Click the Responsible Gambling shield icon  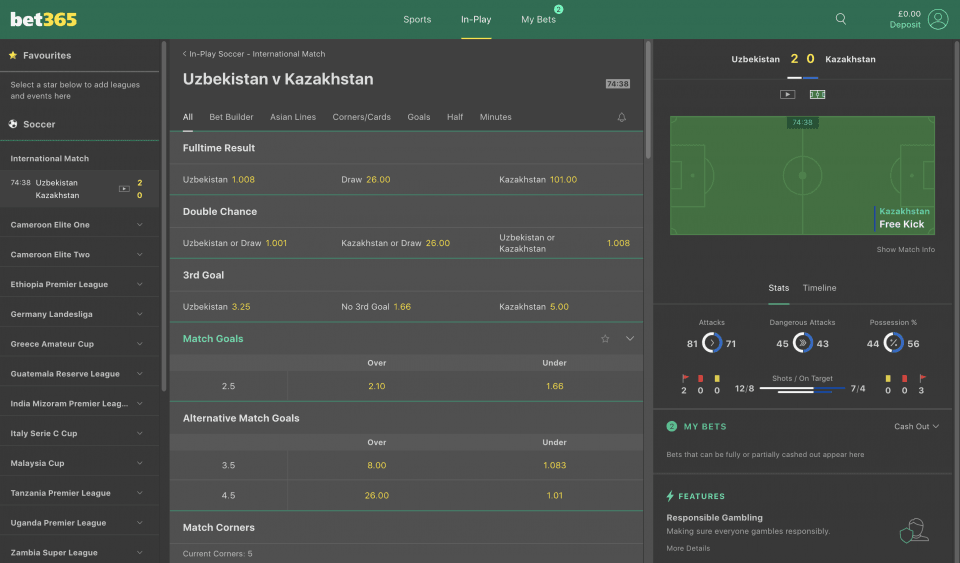pos(914,530)
